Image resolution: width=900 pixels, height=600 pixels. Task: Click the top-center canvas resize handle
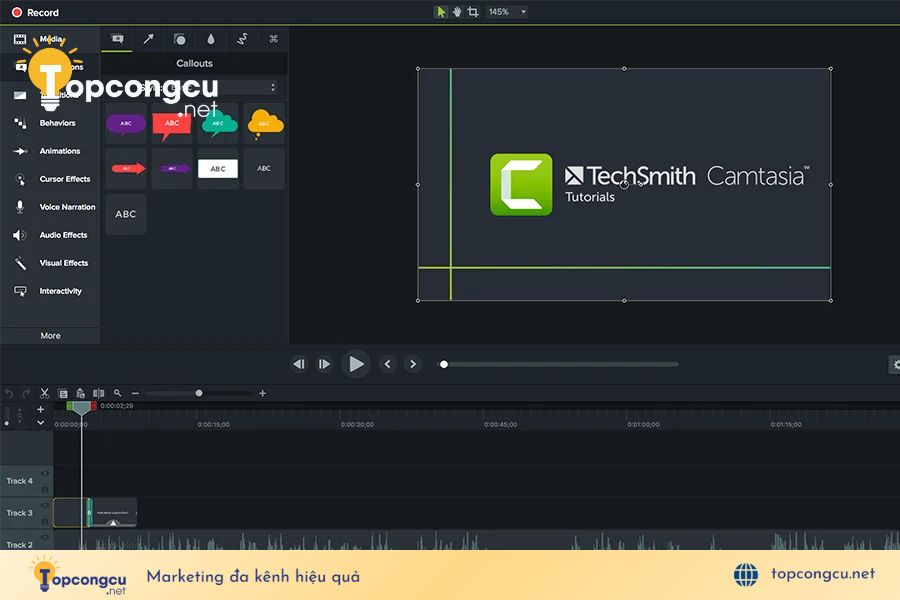click(x=624, y=69)
